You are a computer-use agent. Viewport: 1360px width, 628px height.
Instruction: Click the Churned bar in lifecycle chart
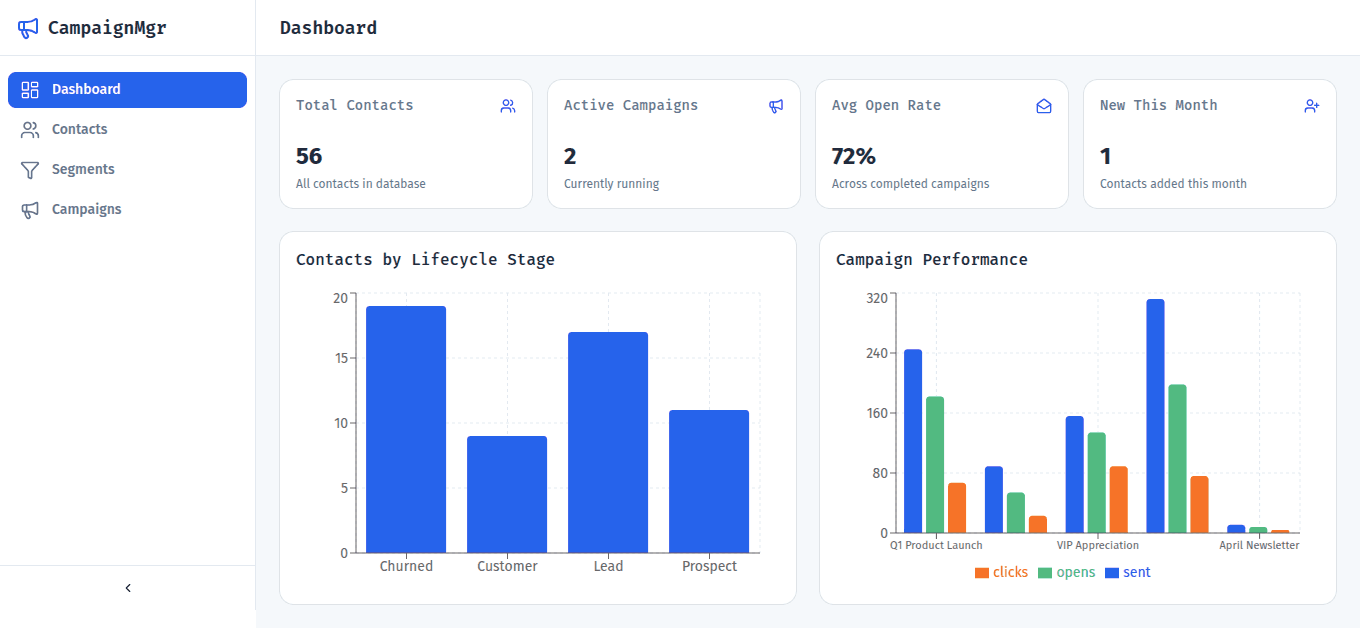[406, 430]
